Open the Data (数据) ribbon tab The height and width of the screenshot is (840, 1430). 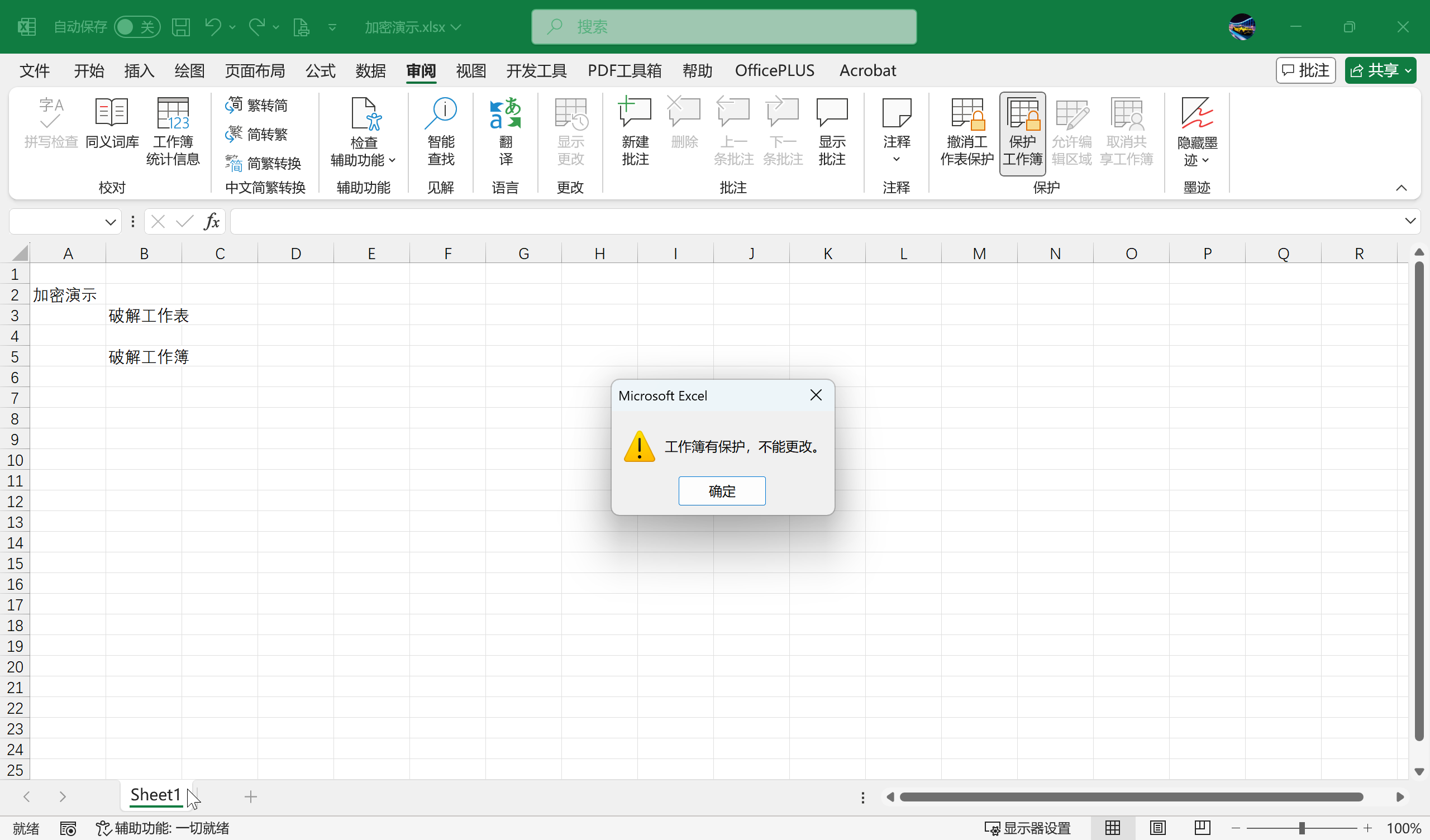(370, 70)
